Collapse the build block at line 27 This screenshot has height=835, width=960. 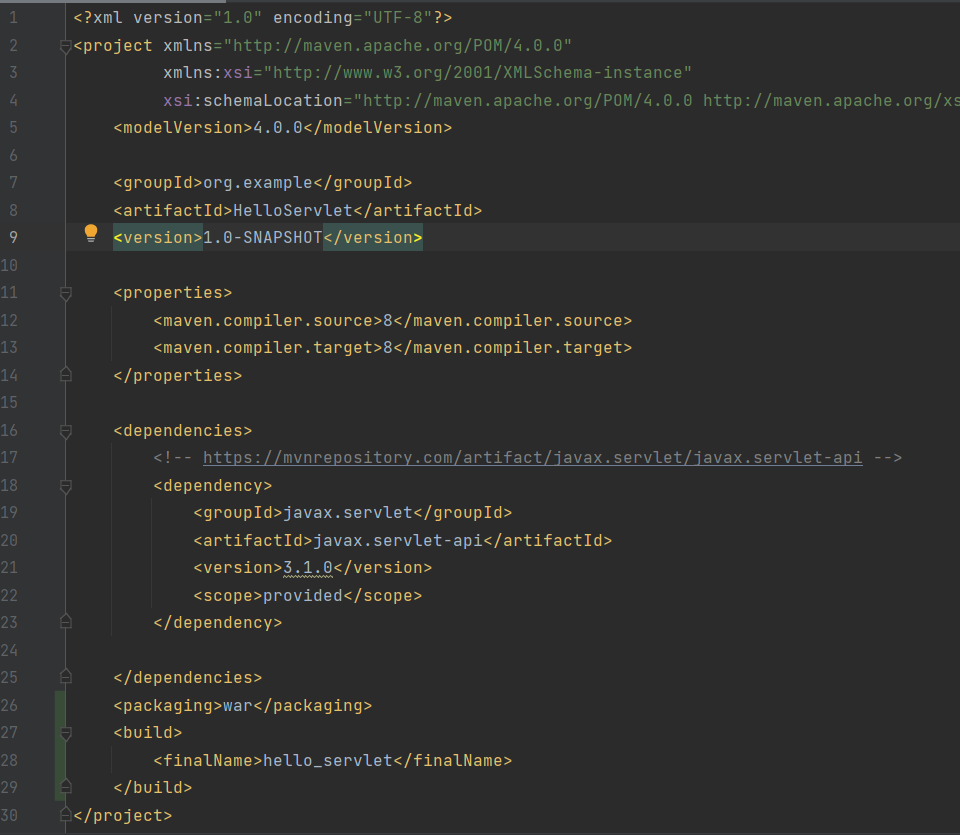coord(66,733)
